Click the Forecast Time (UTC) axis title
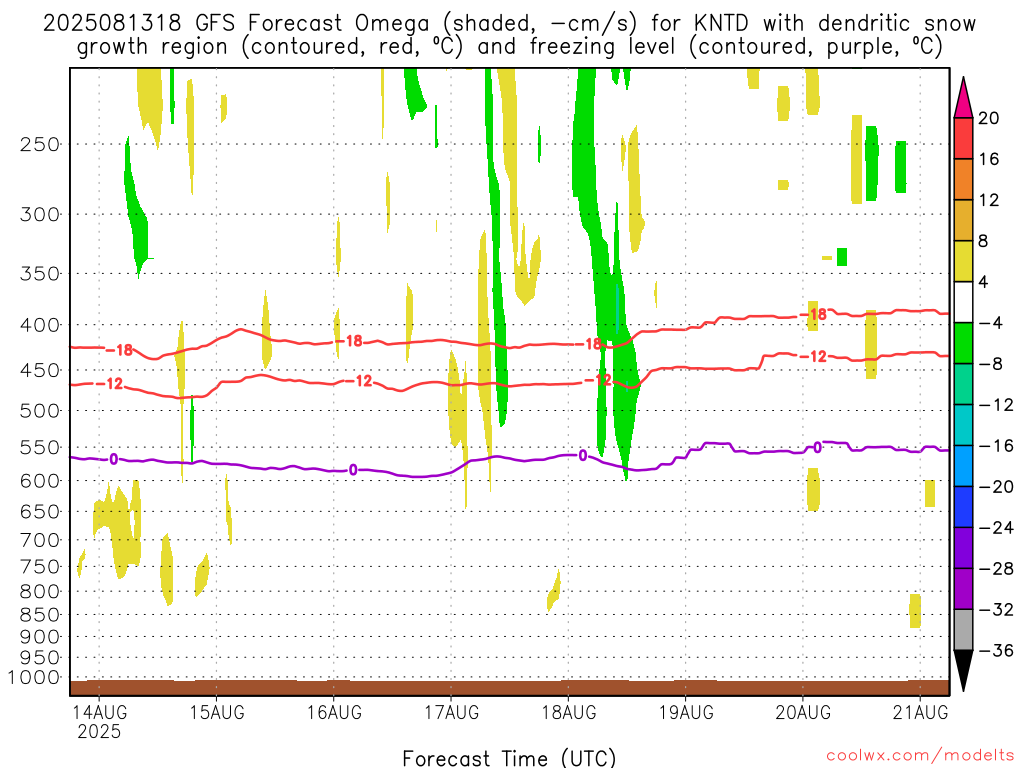 509,758
